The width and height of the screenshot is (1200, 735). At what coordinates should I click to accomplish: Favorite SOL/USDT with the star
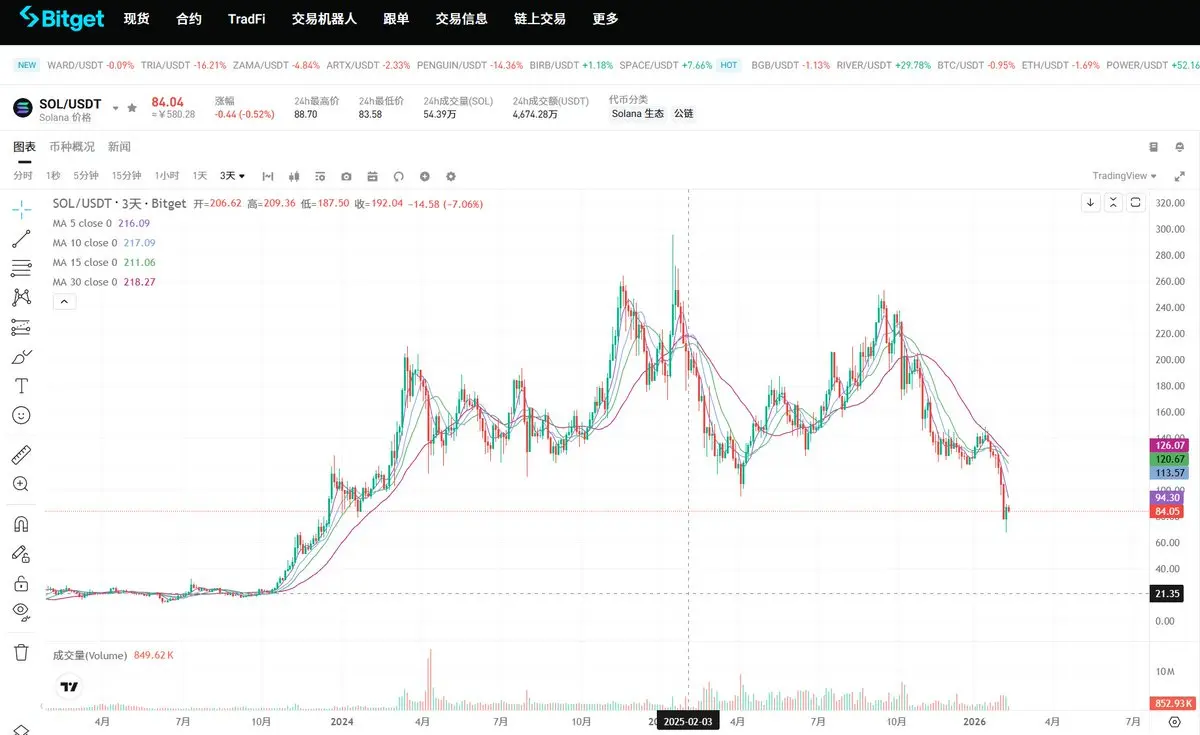coord(132,107)
